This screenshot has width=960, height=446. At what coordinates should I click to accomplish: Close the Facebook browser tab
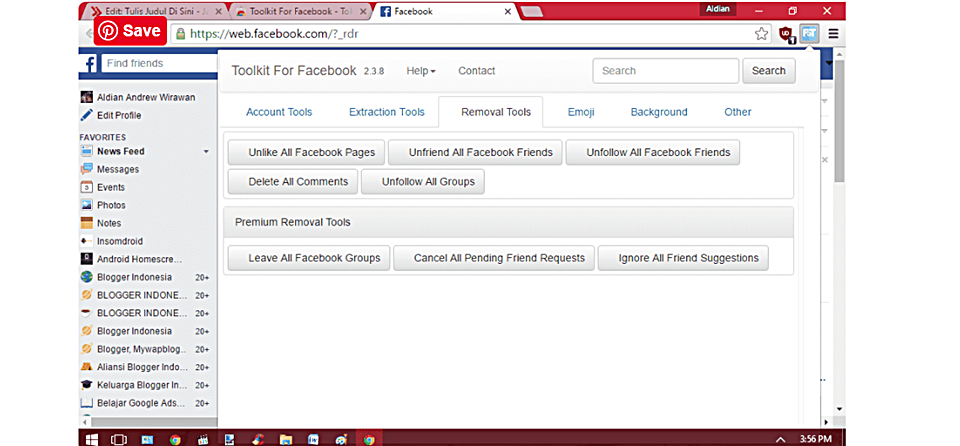coord(508,11)
